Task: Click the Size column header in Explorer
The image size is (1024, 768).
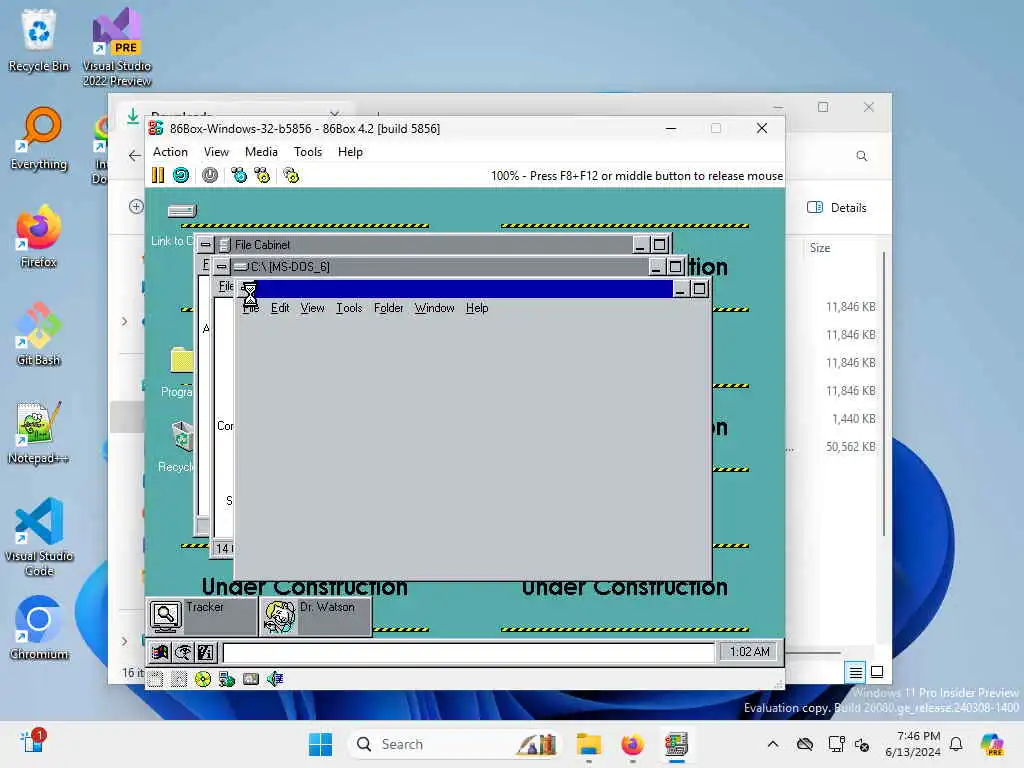Action: tap(820, 248)
